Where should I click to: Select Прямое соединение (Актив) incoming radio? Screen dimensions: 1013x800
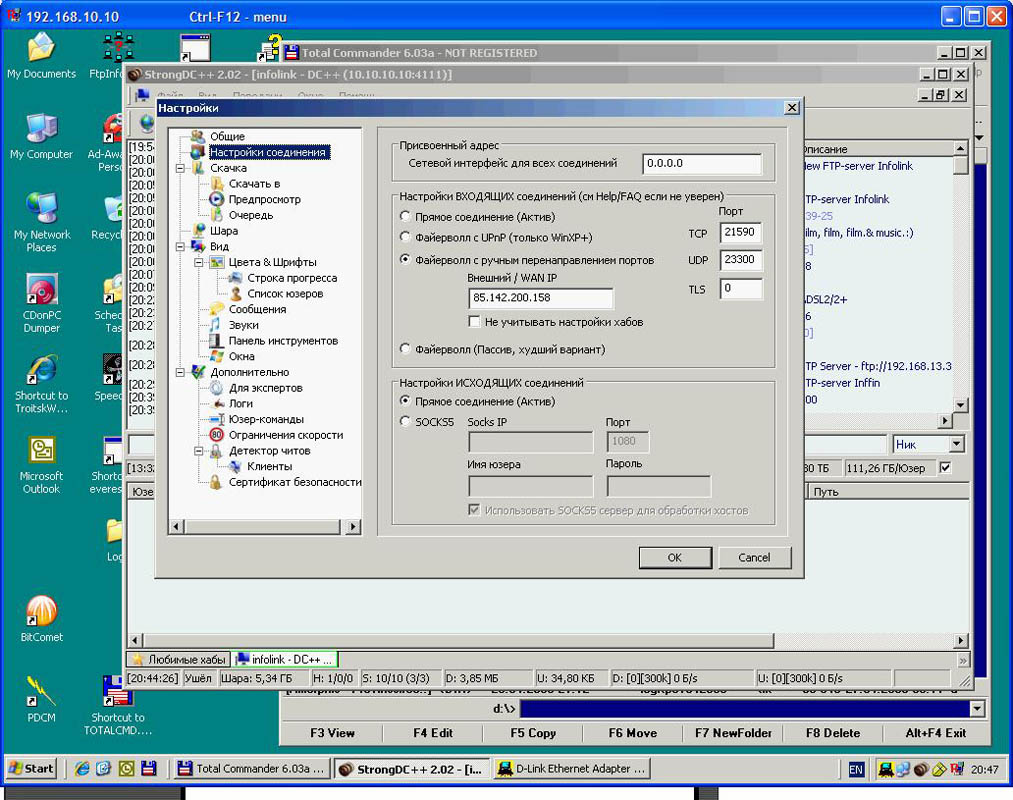405,216
